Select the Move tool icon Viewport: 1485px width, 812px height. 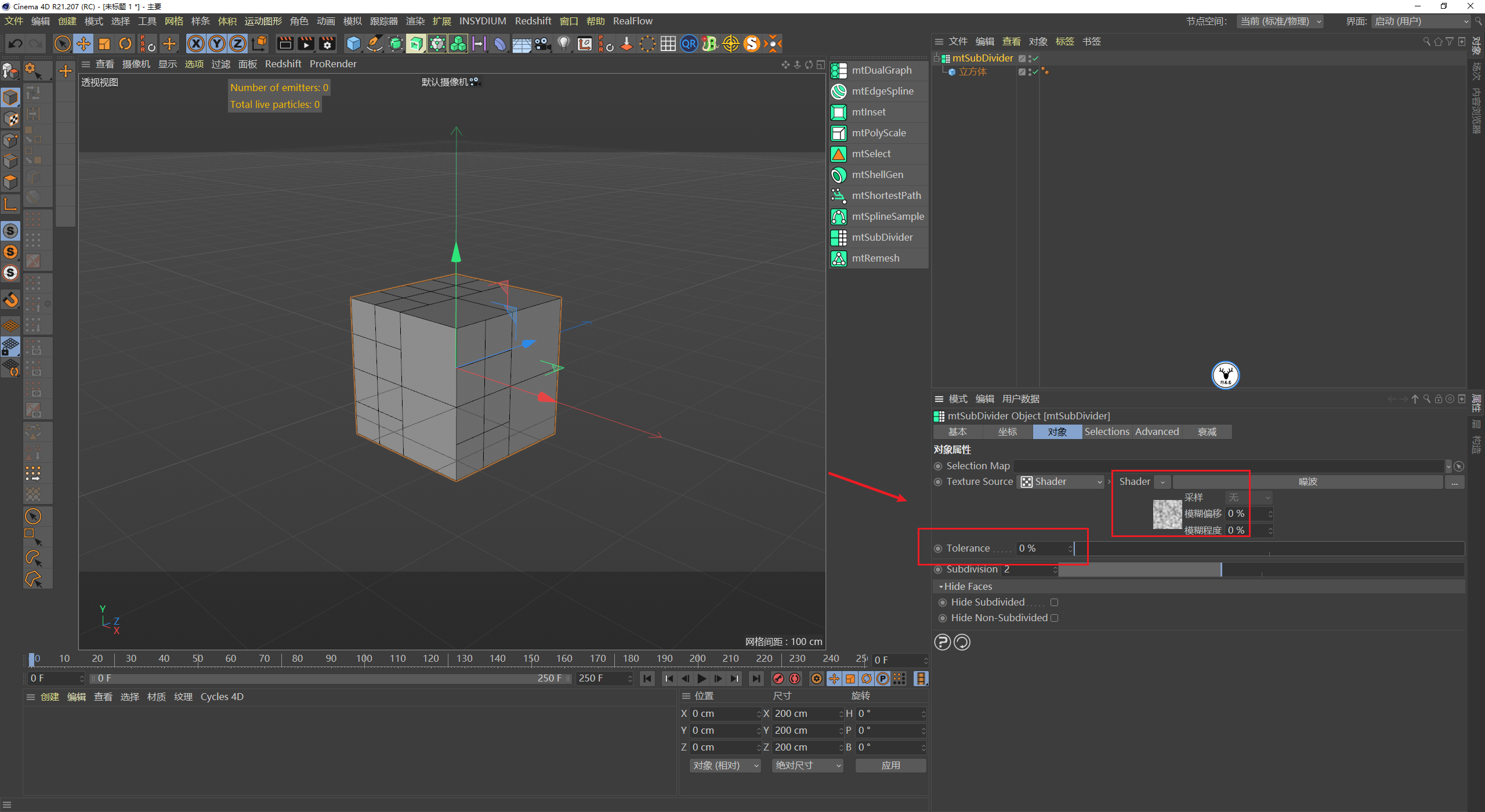coord(84,43)
